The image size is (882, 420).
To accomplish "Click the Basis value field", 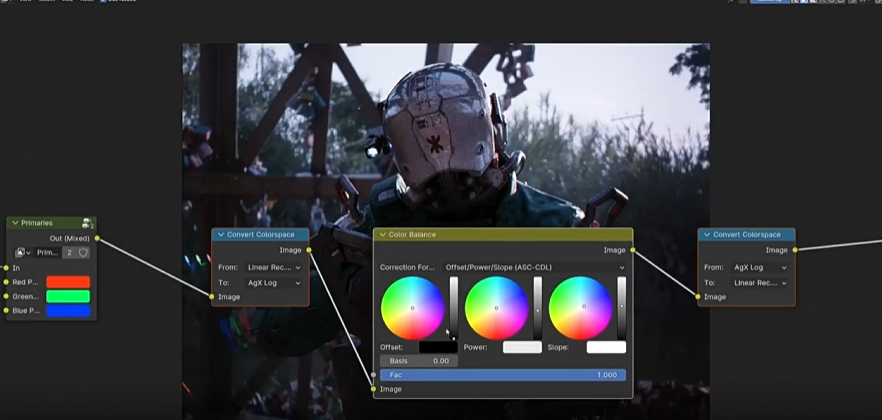I will tap(419, 361).
